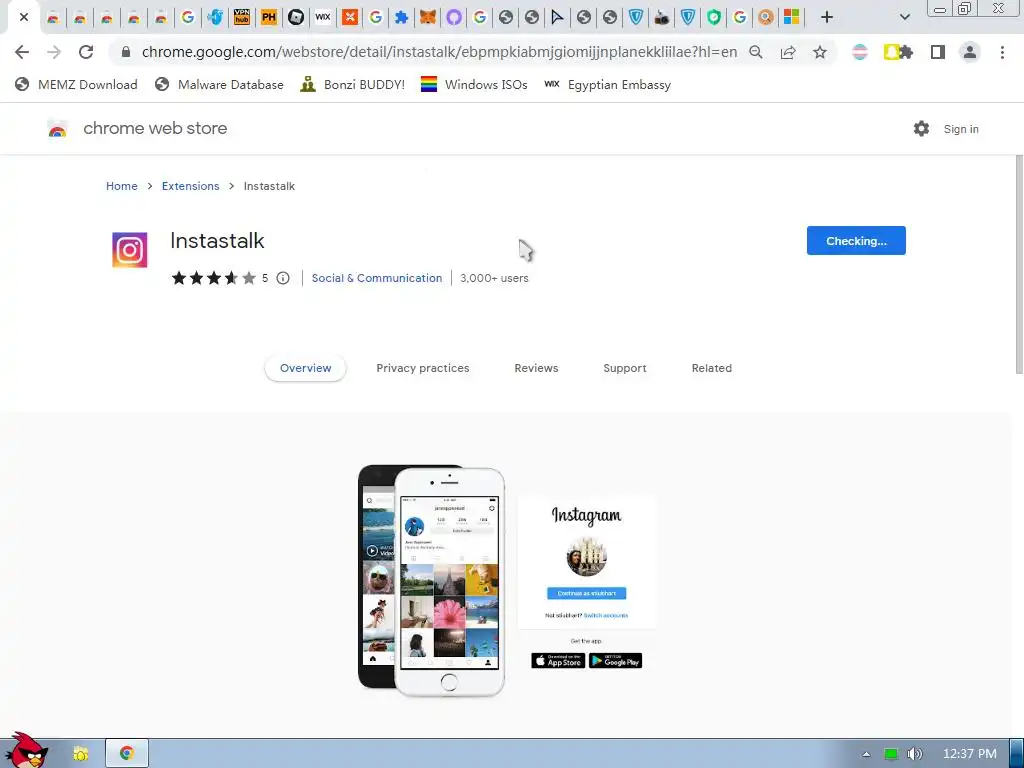Image resolution: width=1024 pixels, height=768 pixels.
Task: Click the green network tray icon
Action: coord(891,754)
